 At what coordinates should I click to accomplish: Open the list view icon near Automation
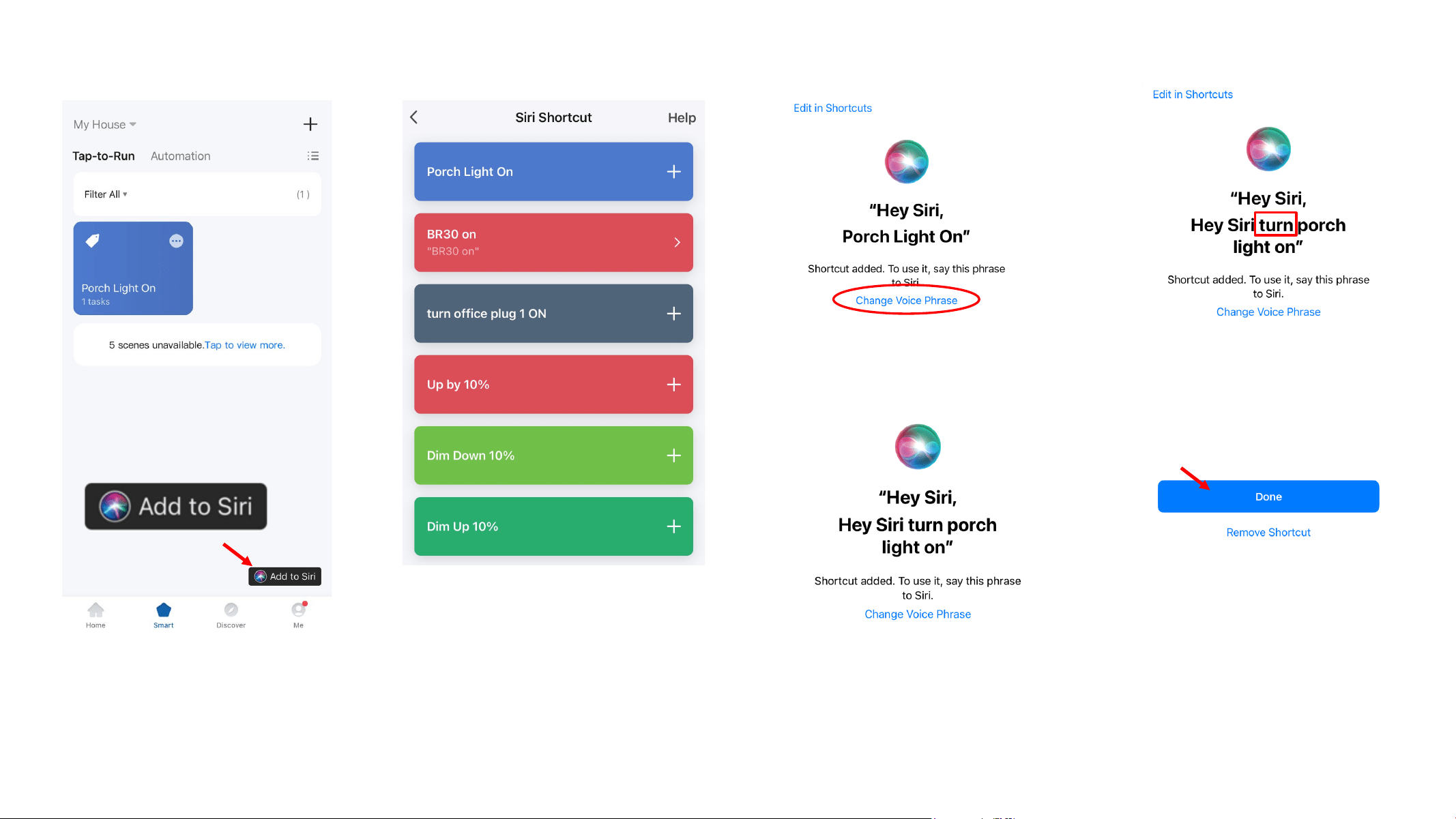coord(313,156)
